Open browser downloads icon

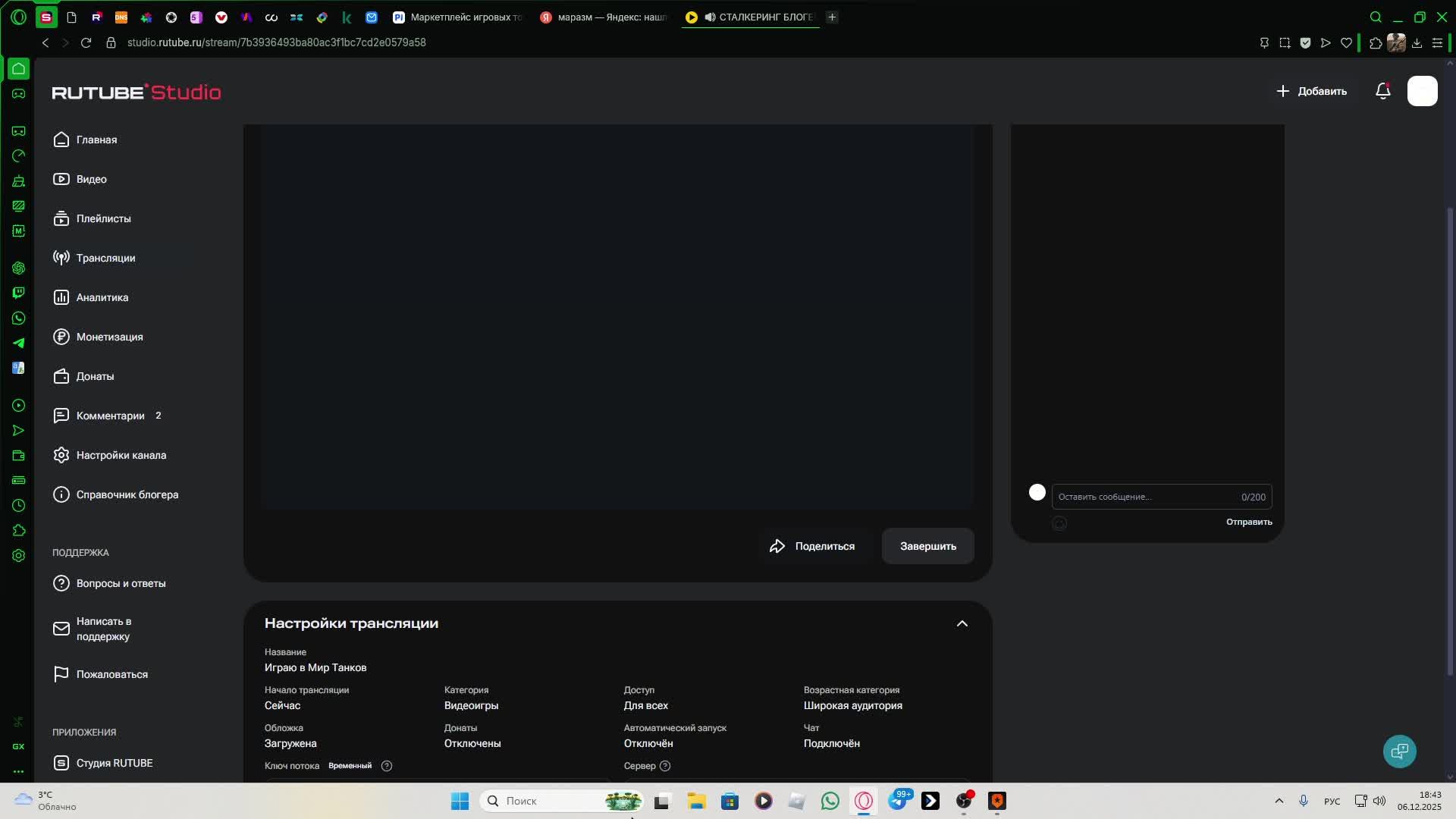pyautogui.click(x=1417, y=42)
